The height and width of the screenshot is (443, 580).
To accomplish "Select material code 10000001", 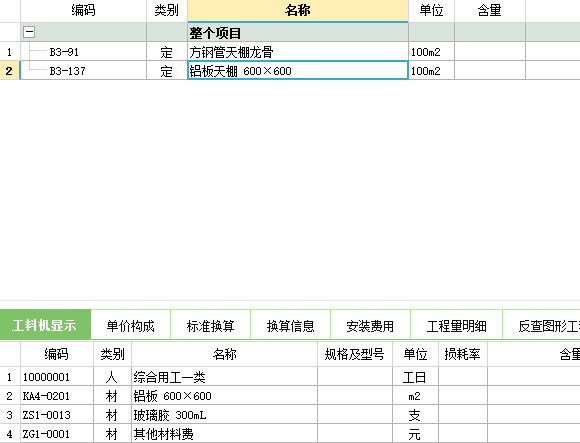I will click(57, 377).
